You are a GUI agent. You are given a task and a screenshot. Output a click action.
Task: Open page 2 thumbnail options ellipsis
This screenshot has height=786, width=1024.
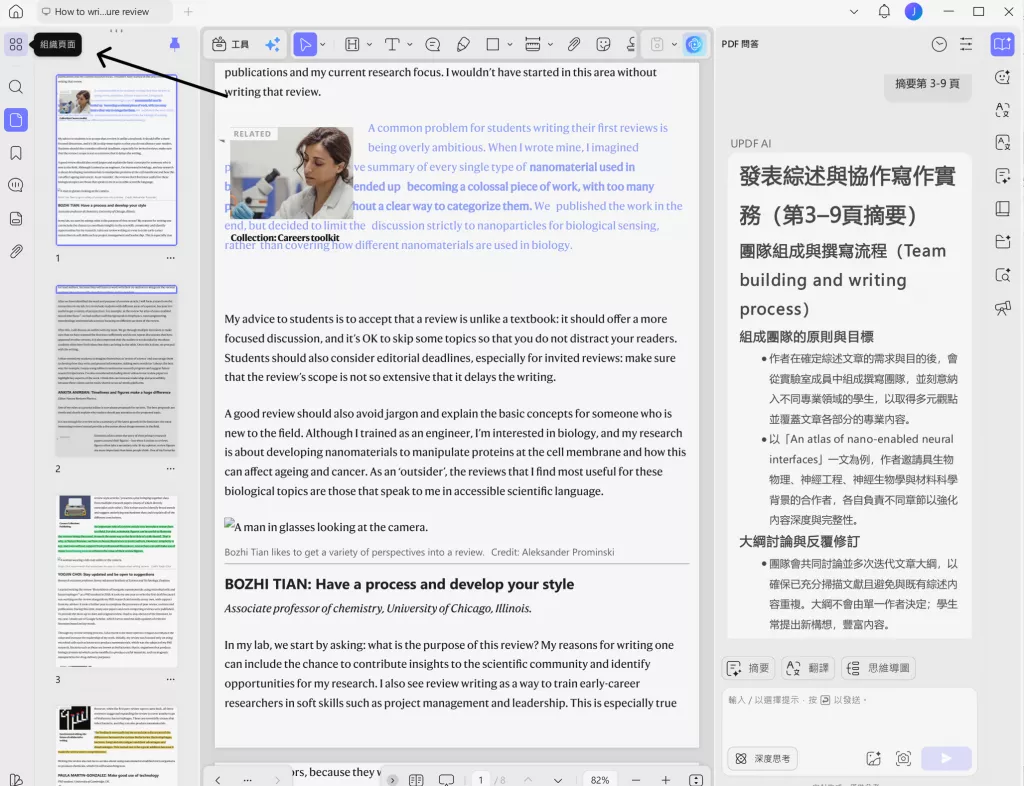tap(170, 469)
